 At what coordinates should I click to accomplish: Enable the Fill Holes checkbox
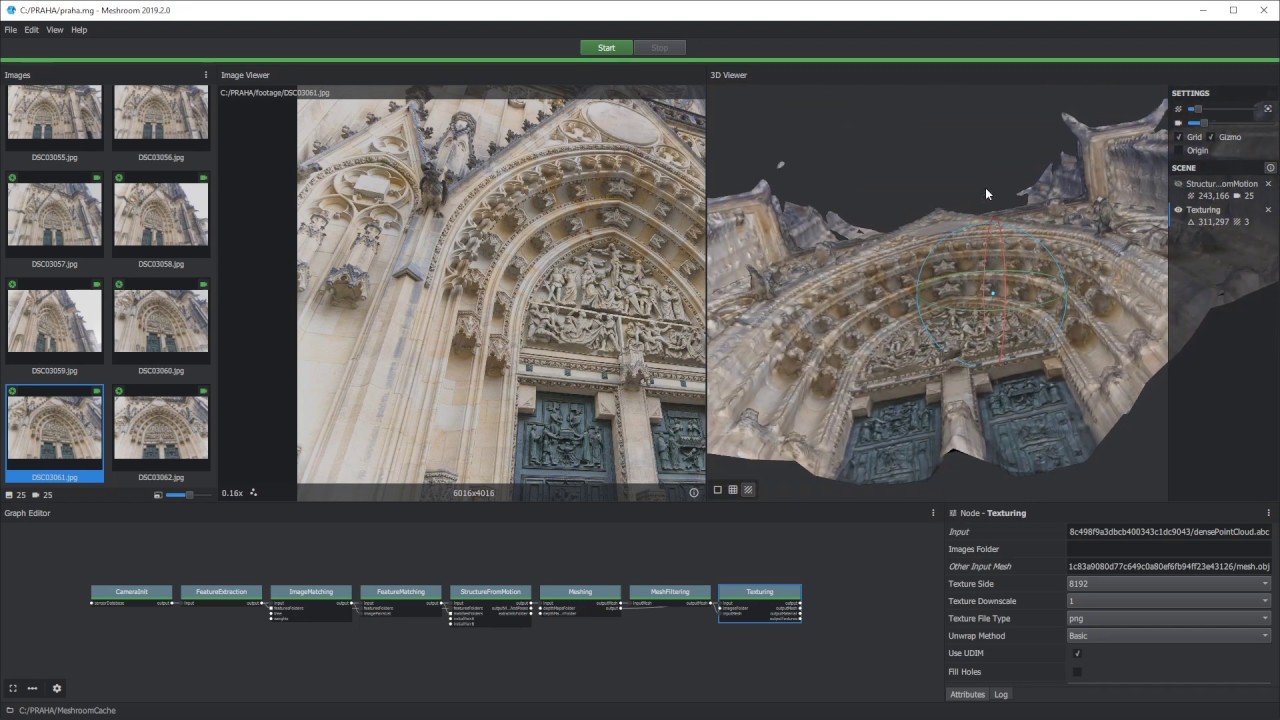click(x=1077, y=671)
